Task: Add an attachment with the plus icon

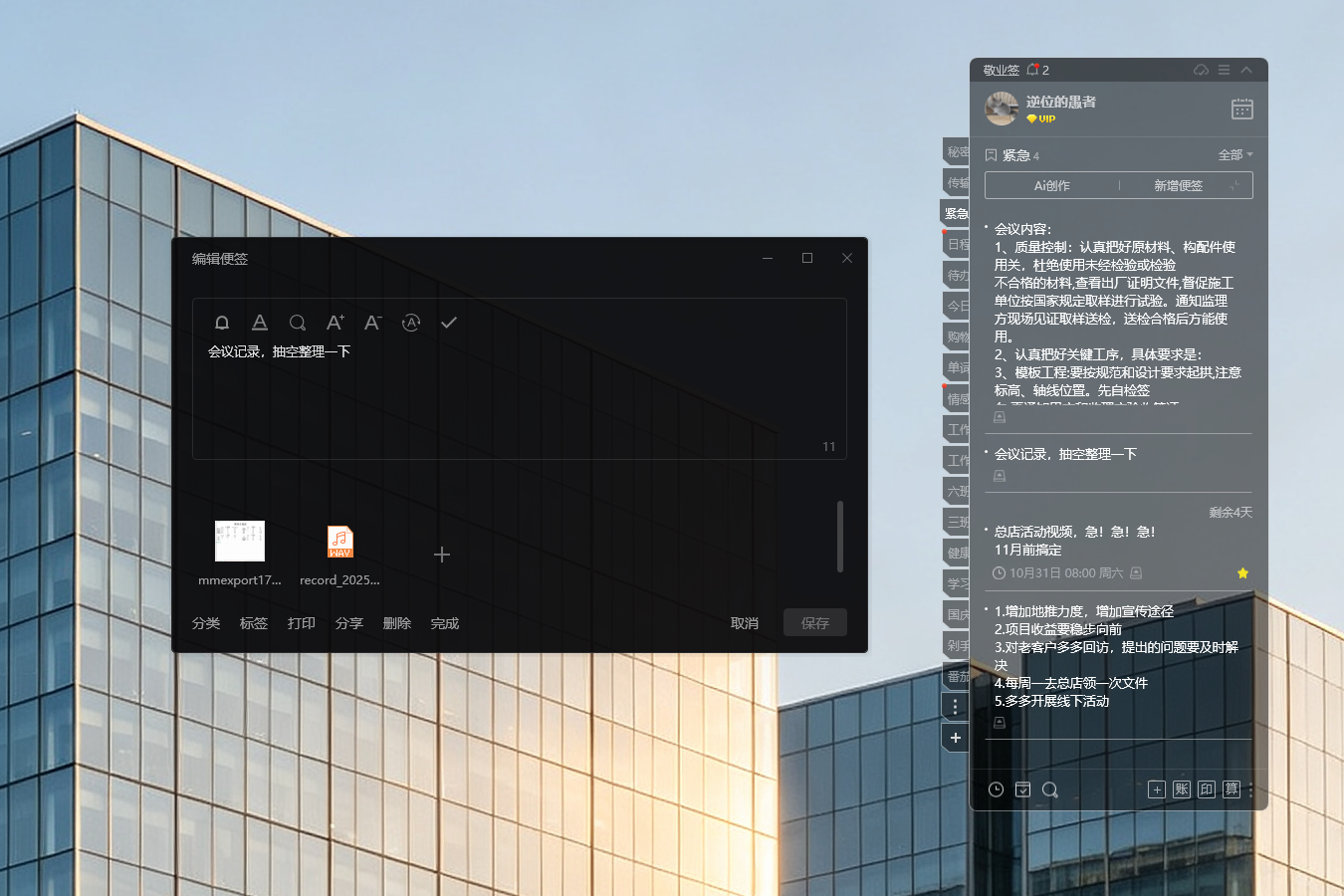Action: coord(442,555)
